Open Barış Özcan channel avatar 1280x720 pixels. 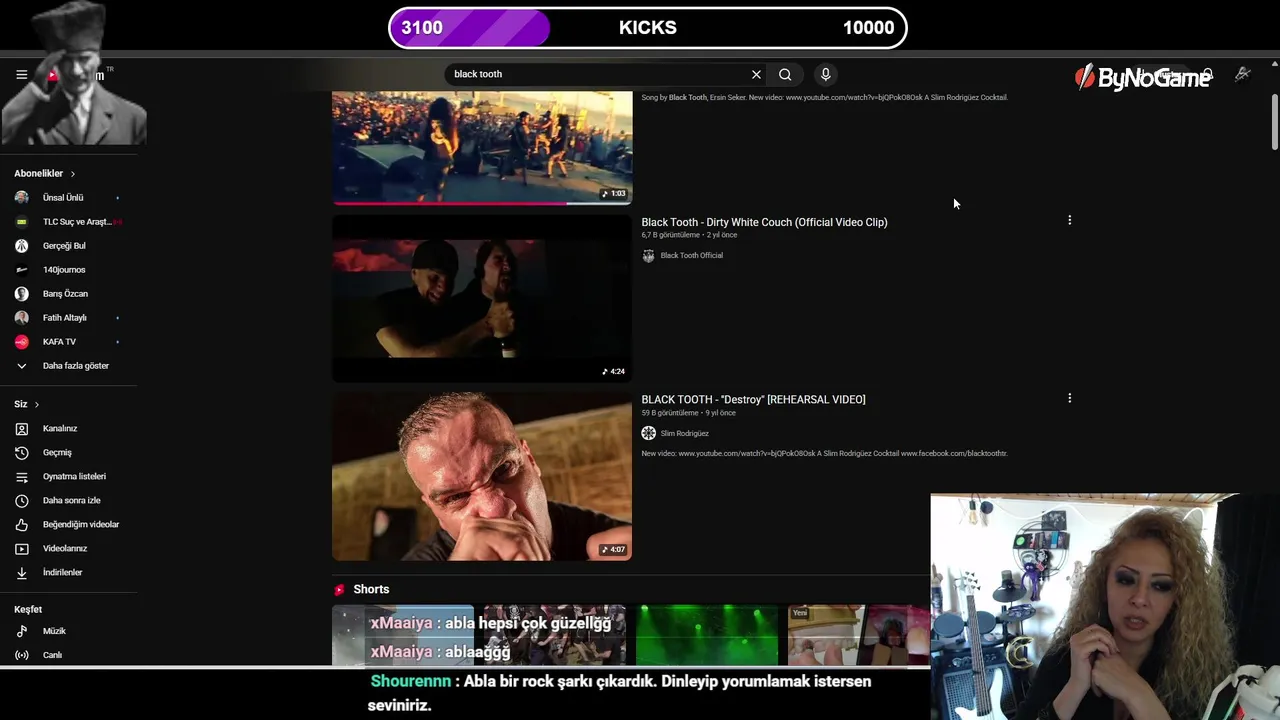22,294
